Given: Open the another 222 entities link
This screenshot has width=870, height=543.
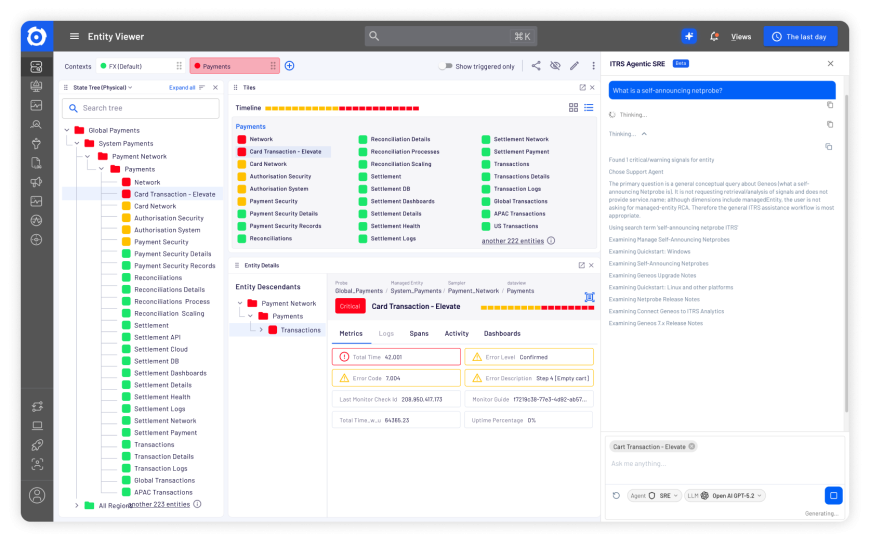Looking at the screenshot, I should point(513,241).
